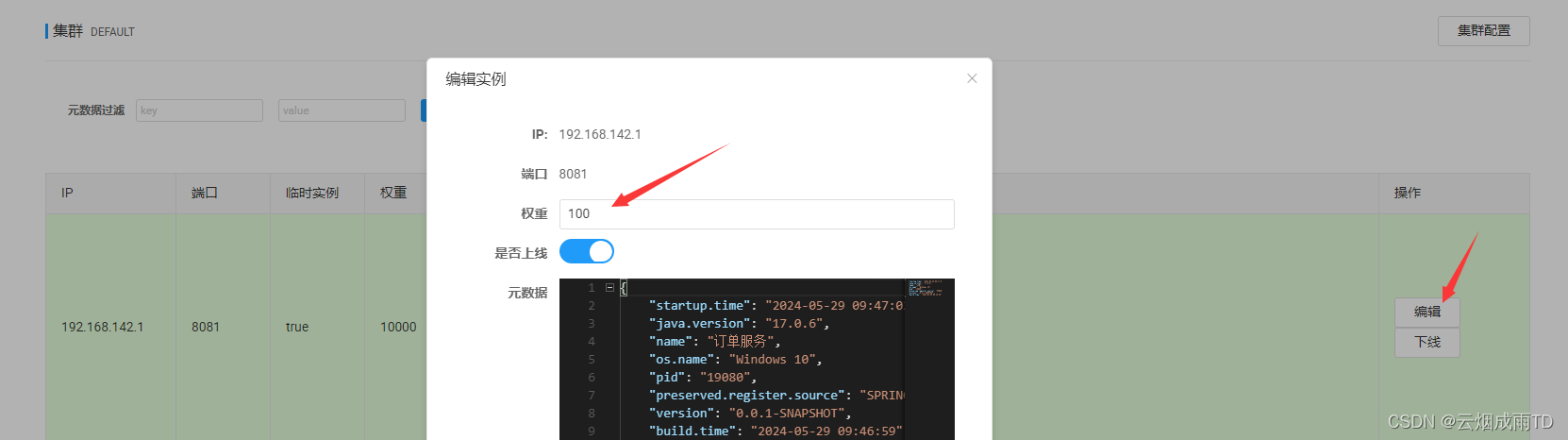Click the "pid": "19080" line in editor

coord(702,378)
